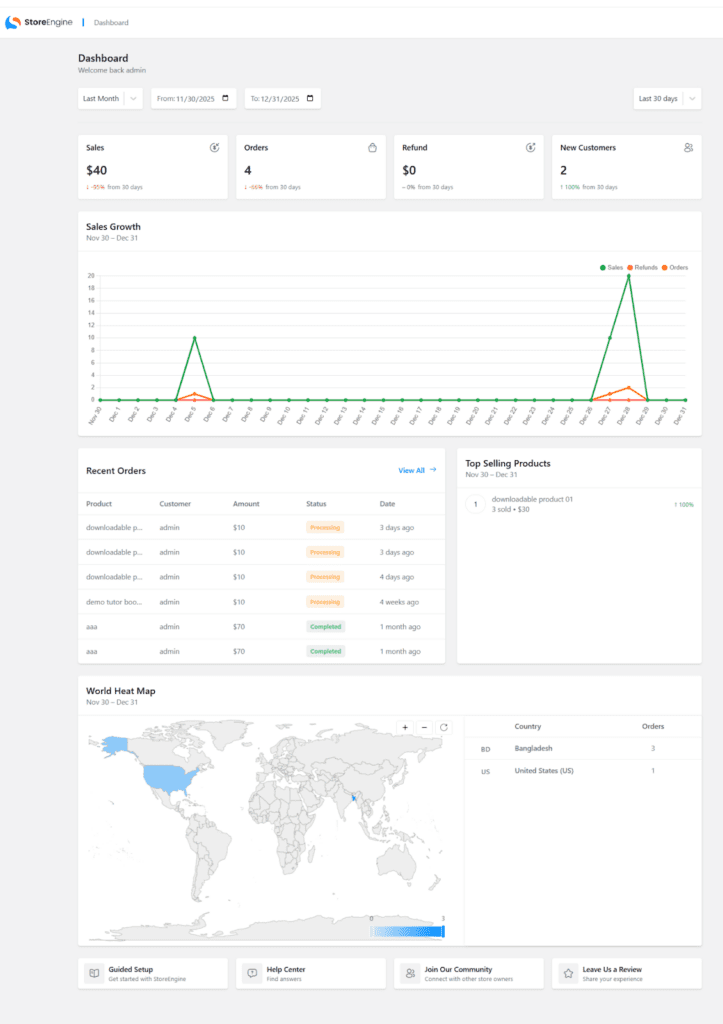Open calendar picker in From date field
The image size is (723, 1024).
tap(225, 99)
